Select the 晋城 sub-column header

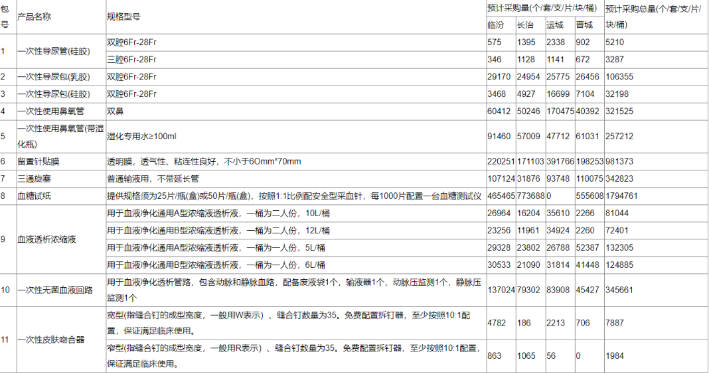584,25
